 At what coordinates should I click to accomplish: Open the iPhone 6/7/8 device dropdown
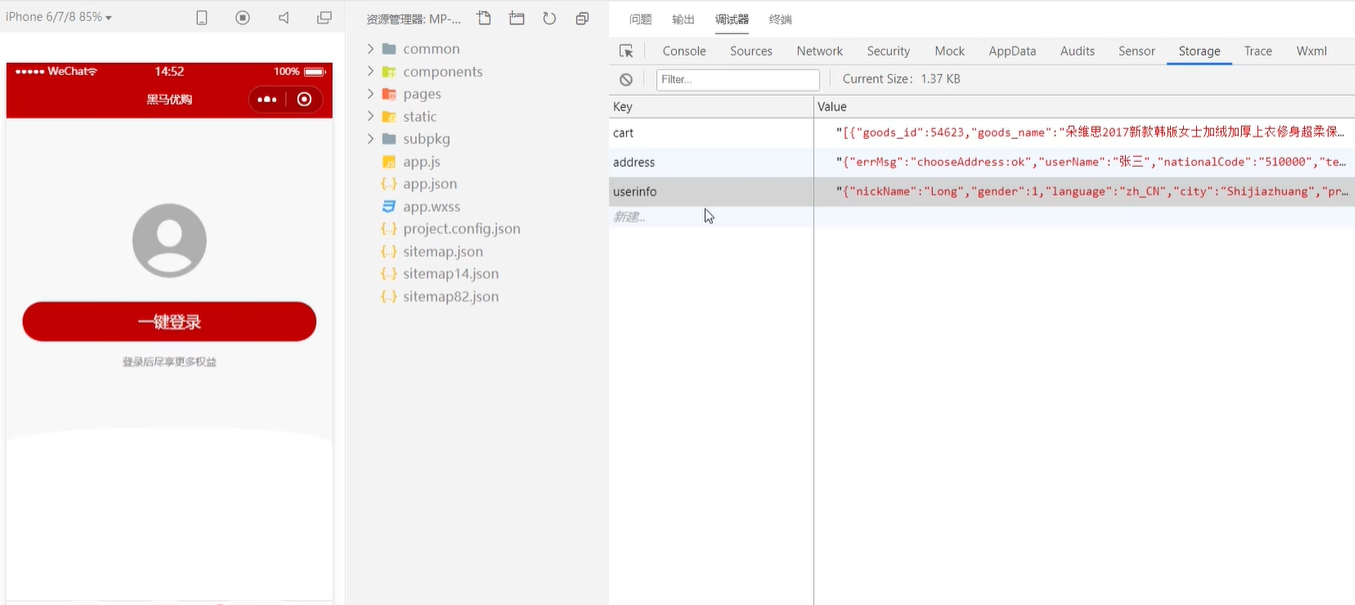(58, 17)
